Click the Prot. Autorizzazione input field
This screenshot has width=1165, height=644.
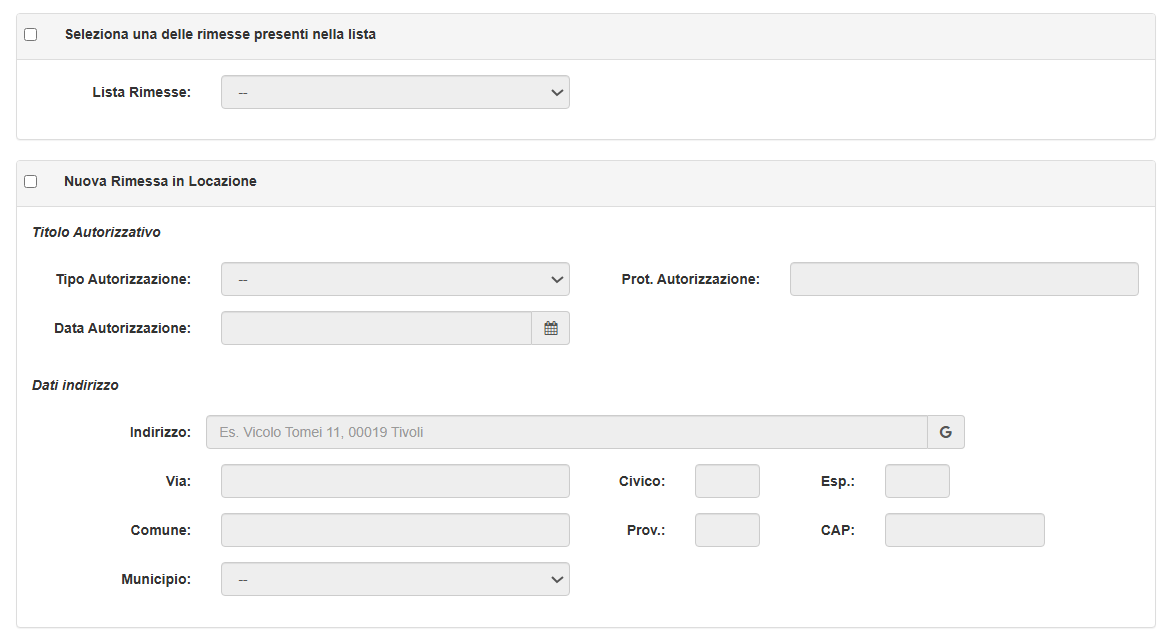tap(963, 279)
